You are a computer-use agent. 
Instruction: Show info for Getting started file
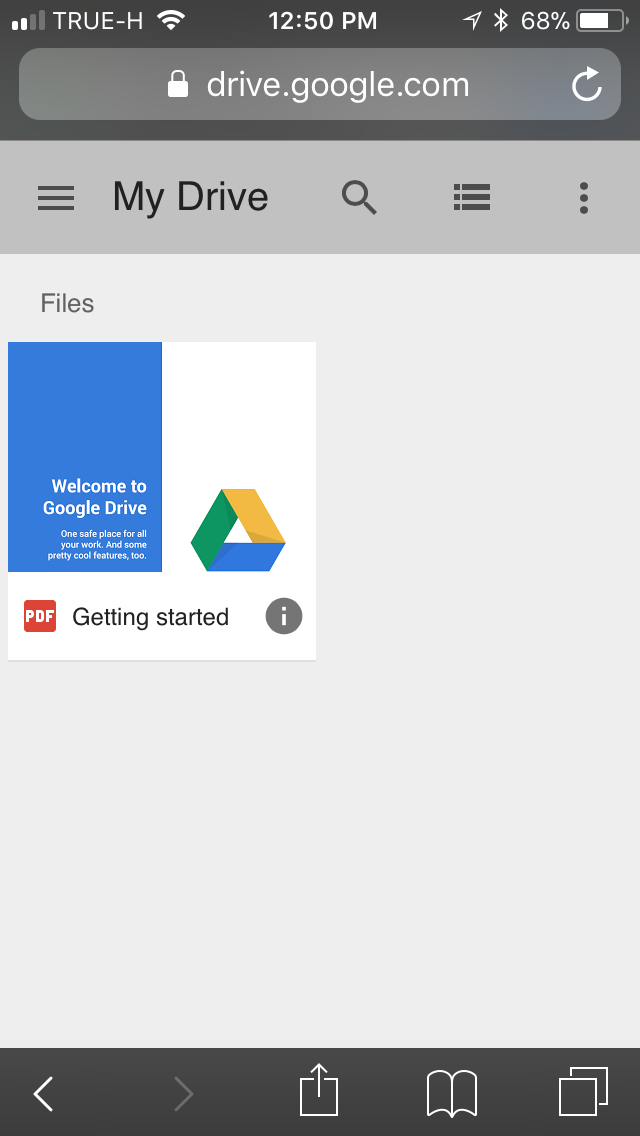click(x=283, y=617)
